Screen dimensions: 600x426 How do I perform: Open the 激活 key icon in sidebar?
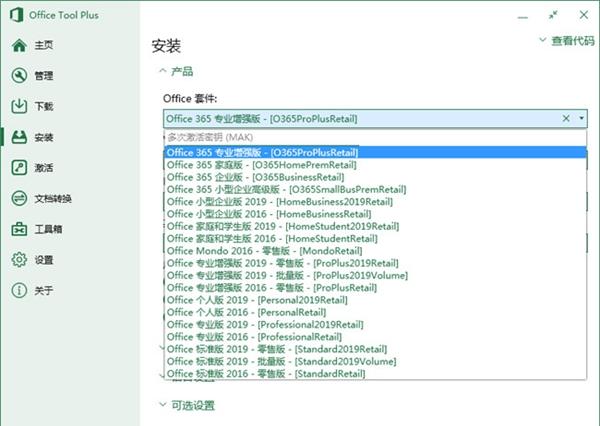click(19, 168)
